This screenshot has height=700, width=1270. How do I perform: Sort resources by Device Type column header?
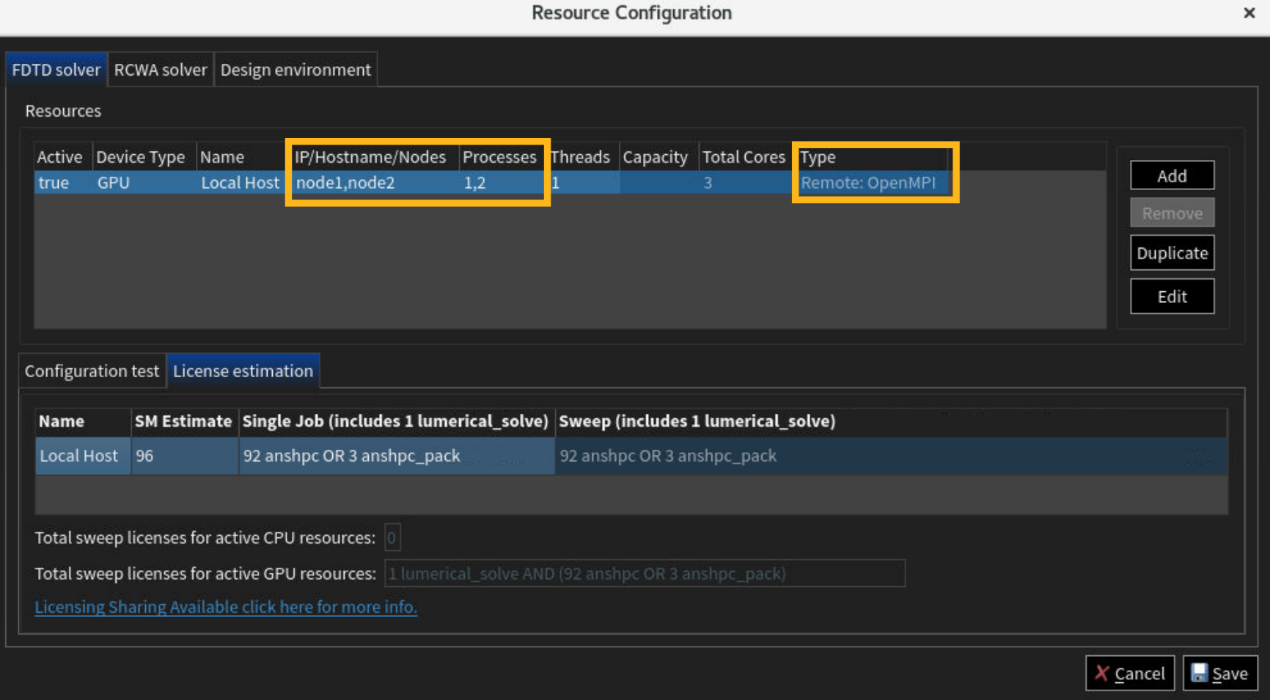[140, 157]
